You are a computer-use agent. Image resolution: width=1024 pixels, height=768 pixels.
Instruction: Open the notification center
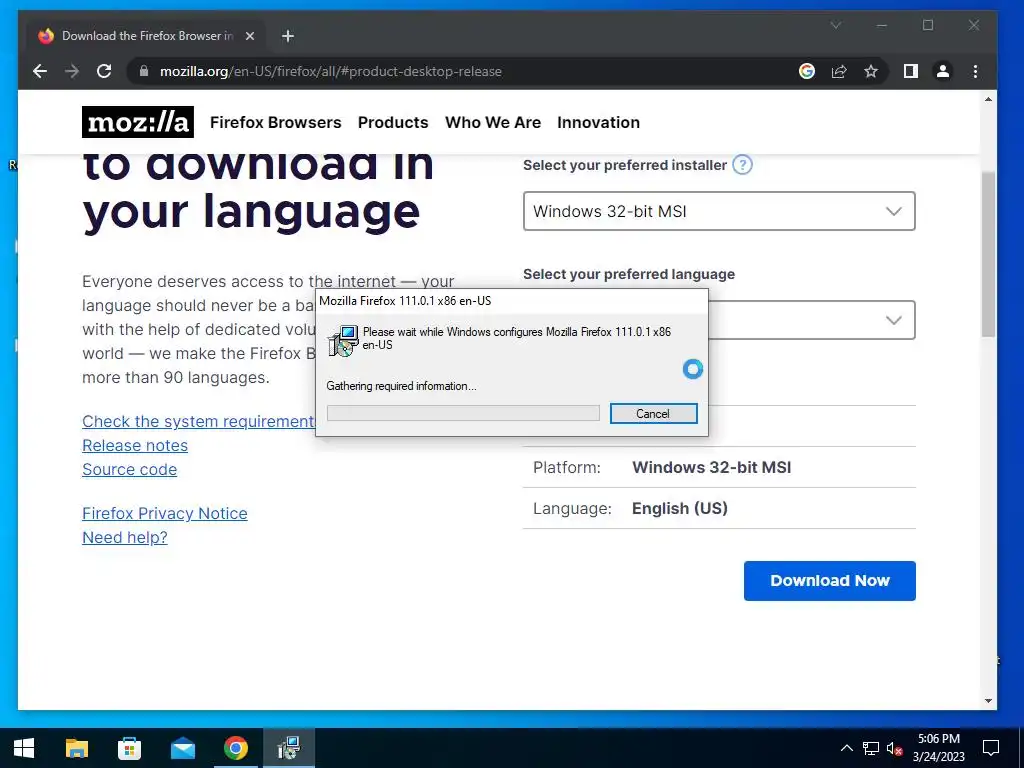pyautogui.click(x=991, y=748)
